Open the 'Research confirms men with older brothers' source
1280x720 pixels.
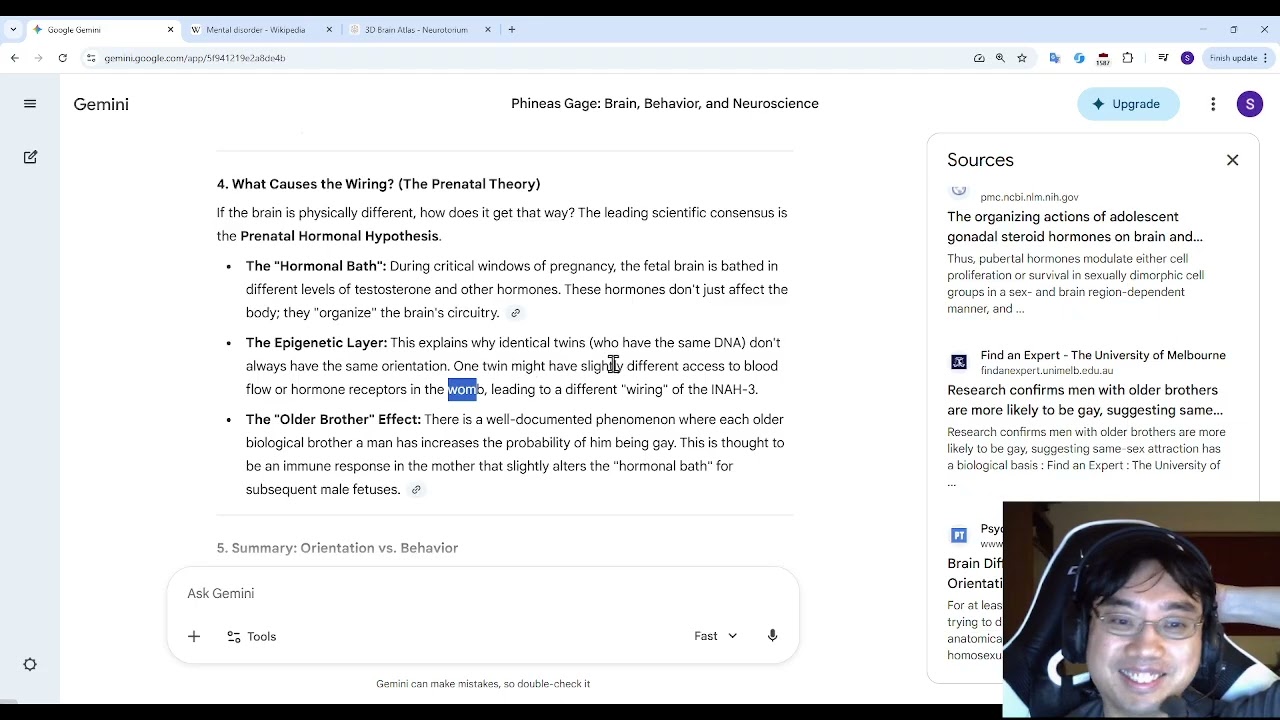tap(1085, 400)
